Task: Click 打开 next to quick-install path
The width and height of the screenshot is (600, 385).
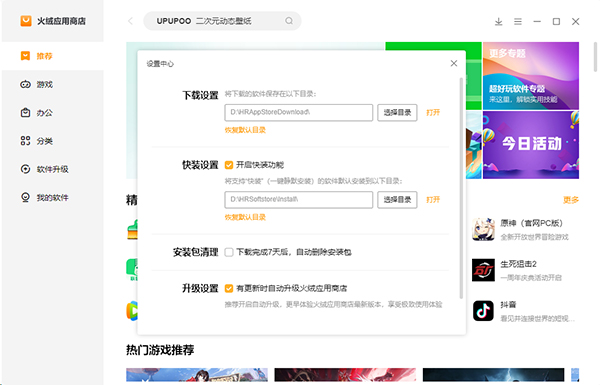Action: point(433,200)
